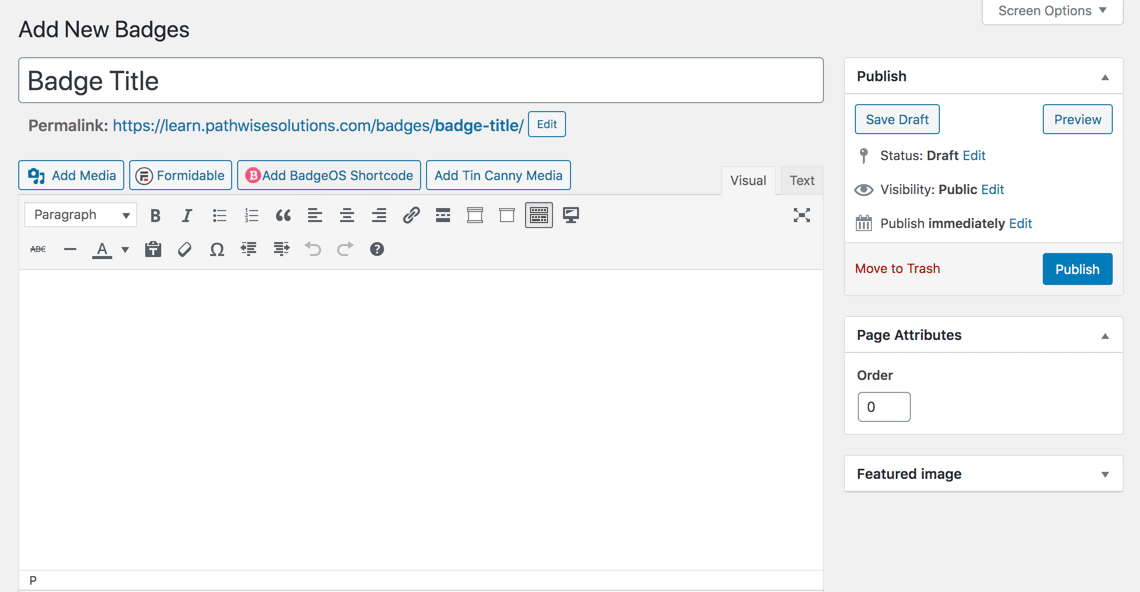The height and width of the screenshot is (592, 1140).
Task: Toggle the toolbar kitchen sink button
Action: (x=539, y=215)
